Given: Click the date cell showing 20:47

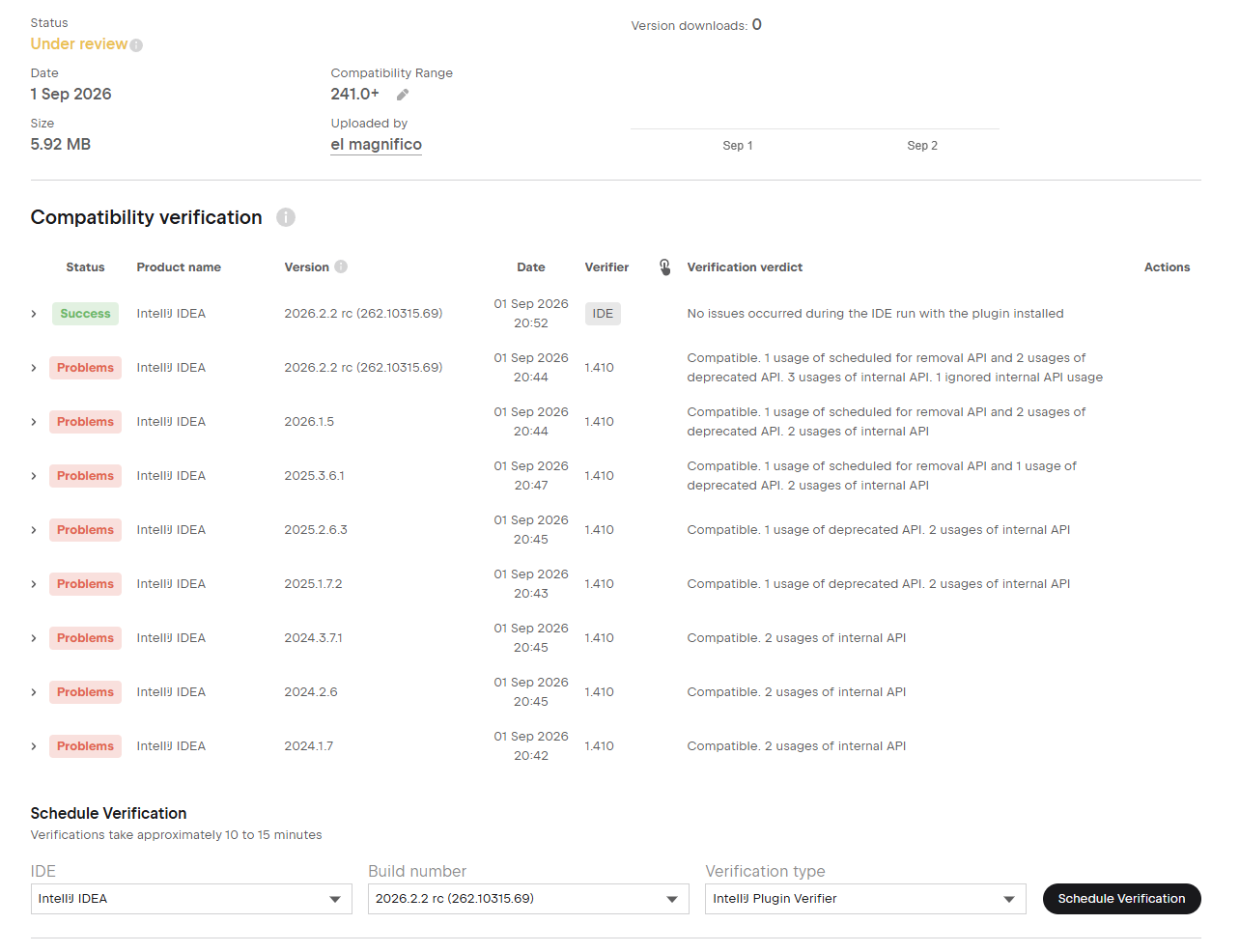Looking at the screenshot, I should (x=531, y=476).
